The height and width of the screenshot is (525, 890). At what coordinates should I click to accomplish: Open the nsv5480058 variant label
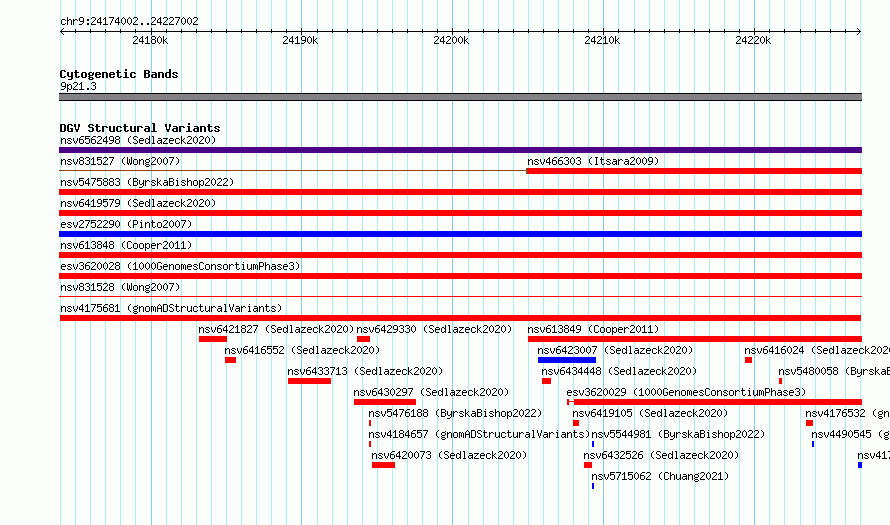pyautogui.click(x=834, y=371)
